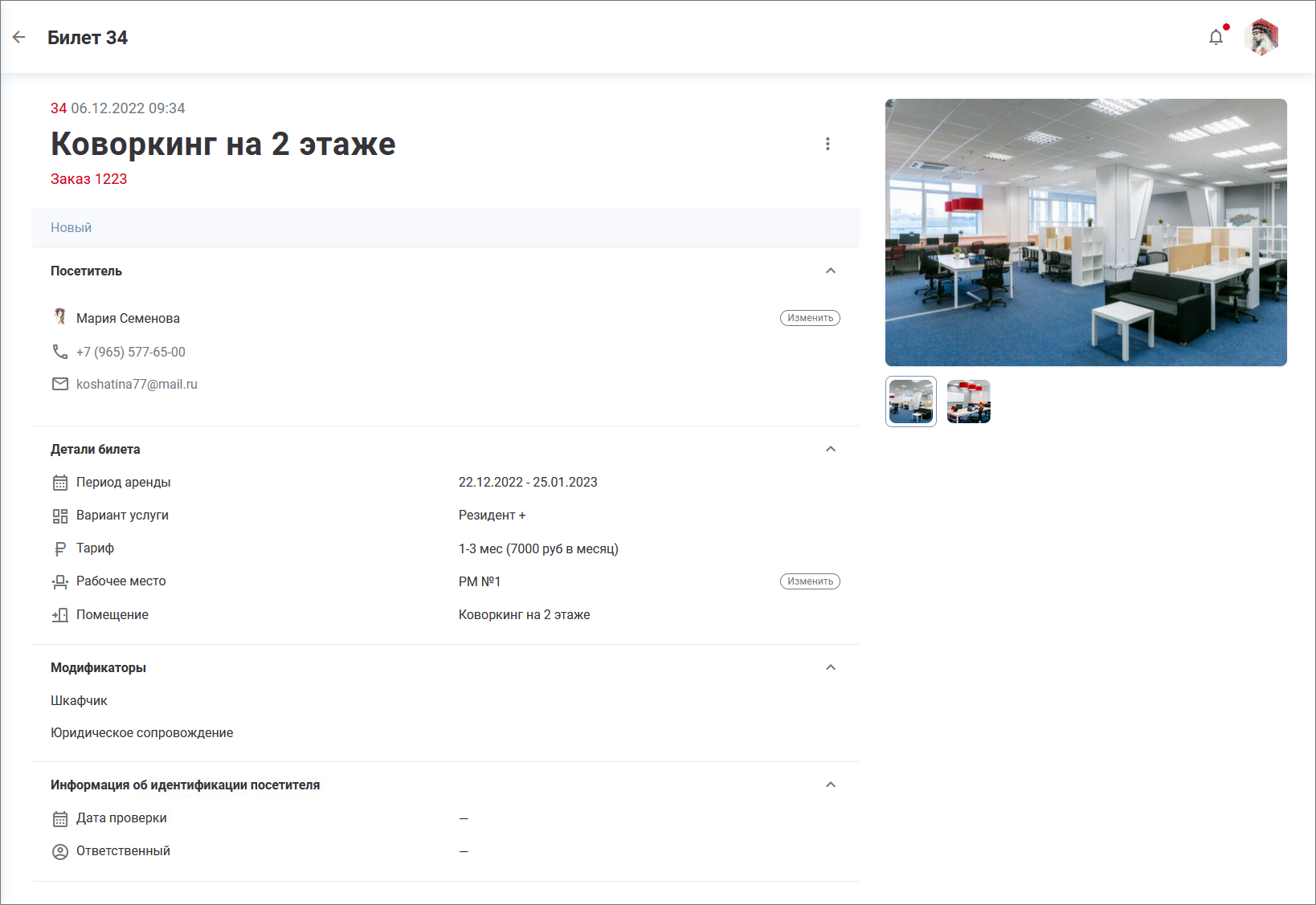Click the phone icon beside the visitor number
1316x905 pixels.
pos(60,352)
